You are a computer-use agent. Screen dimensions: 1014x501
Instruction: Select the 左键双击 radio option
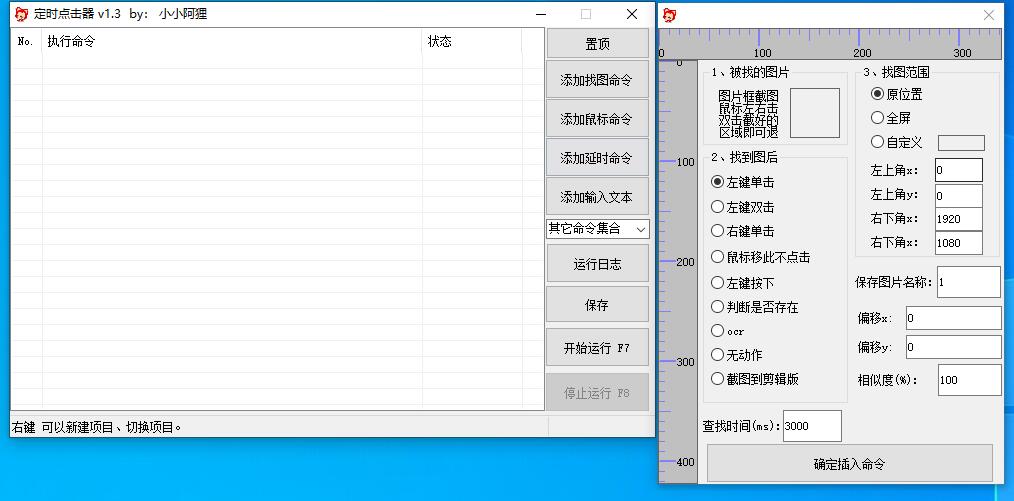717,207
